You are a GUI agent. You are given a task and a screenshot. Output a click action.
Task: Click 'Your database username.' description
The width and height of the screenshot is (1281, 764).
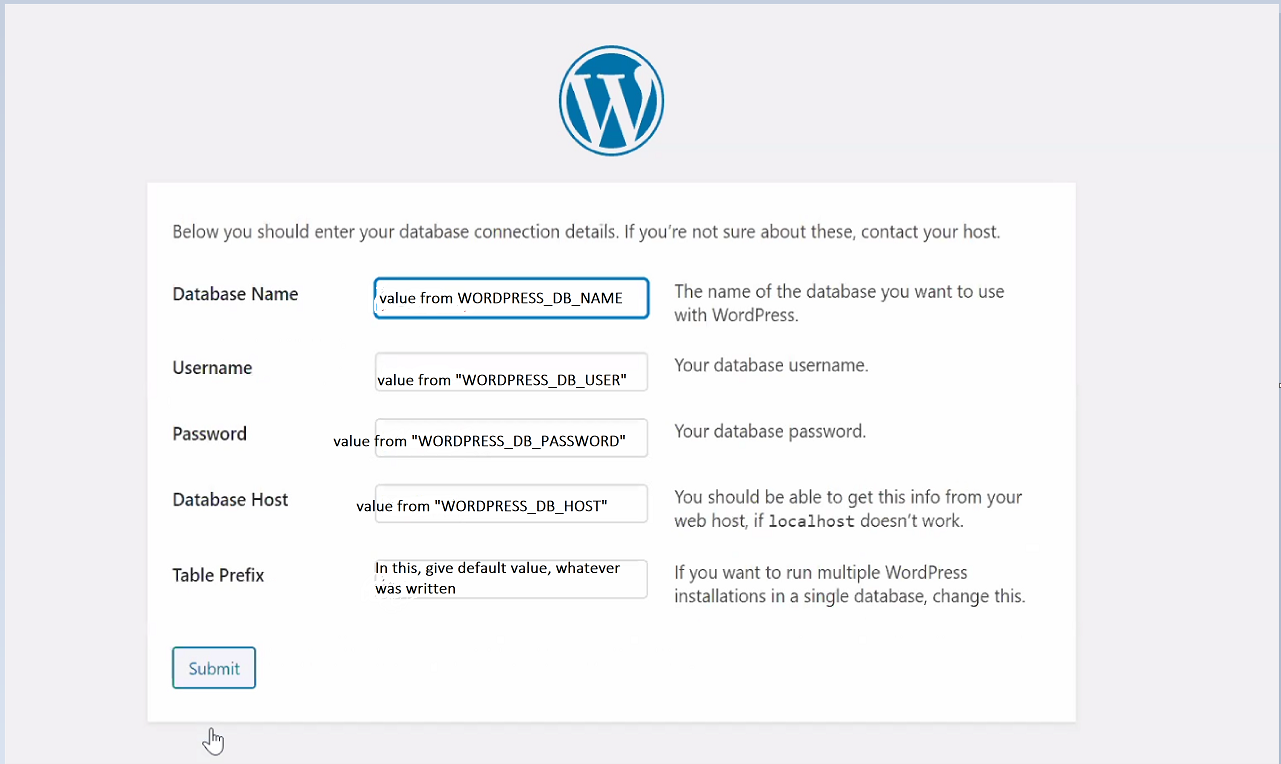click(771, 365)
